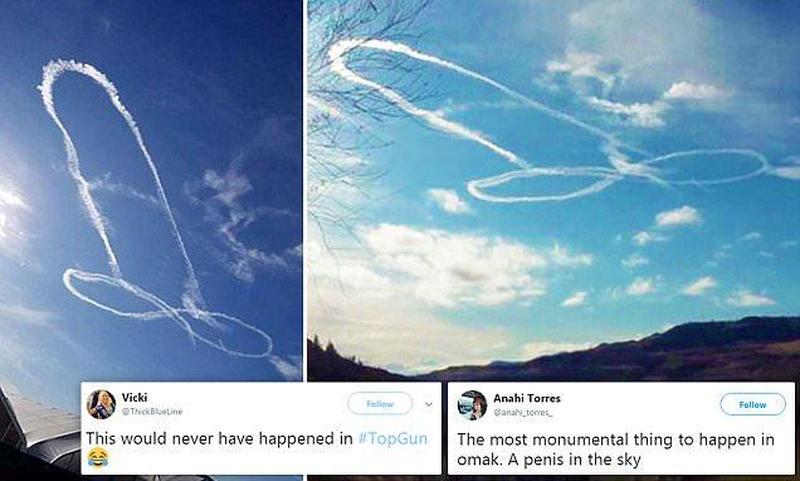Open the @ThickBlueLine handle

pos(152,412)
